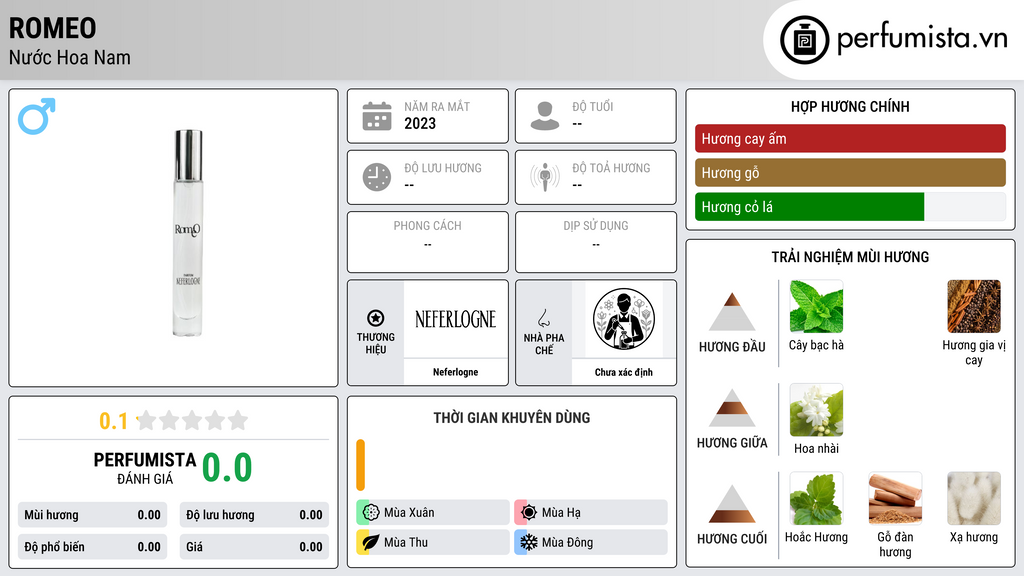Click the Hương giữa pyramid icon
This screenshot has width=1024, height=576.
[x=732, y=408]
